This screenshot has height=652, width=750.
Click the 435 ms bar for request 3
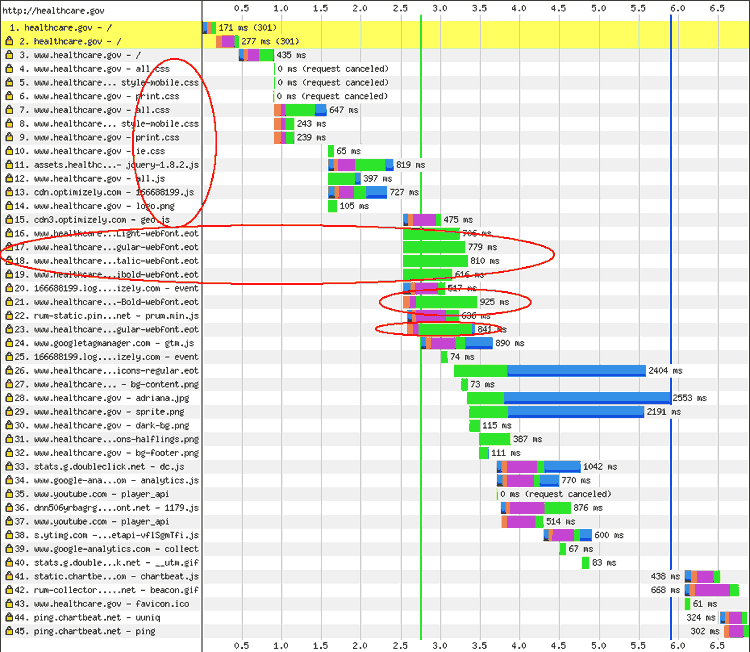256,55
